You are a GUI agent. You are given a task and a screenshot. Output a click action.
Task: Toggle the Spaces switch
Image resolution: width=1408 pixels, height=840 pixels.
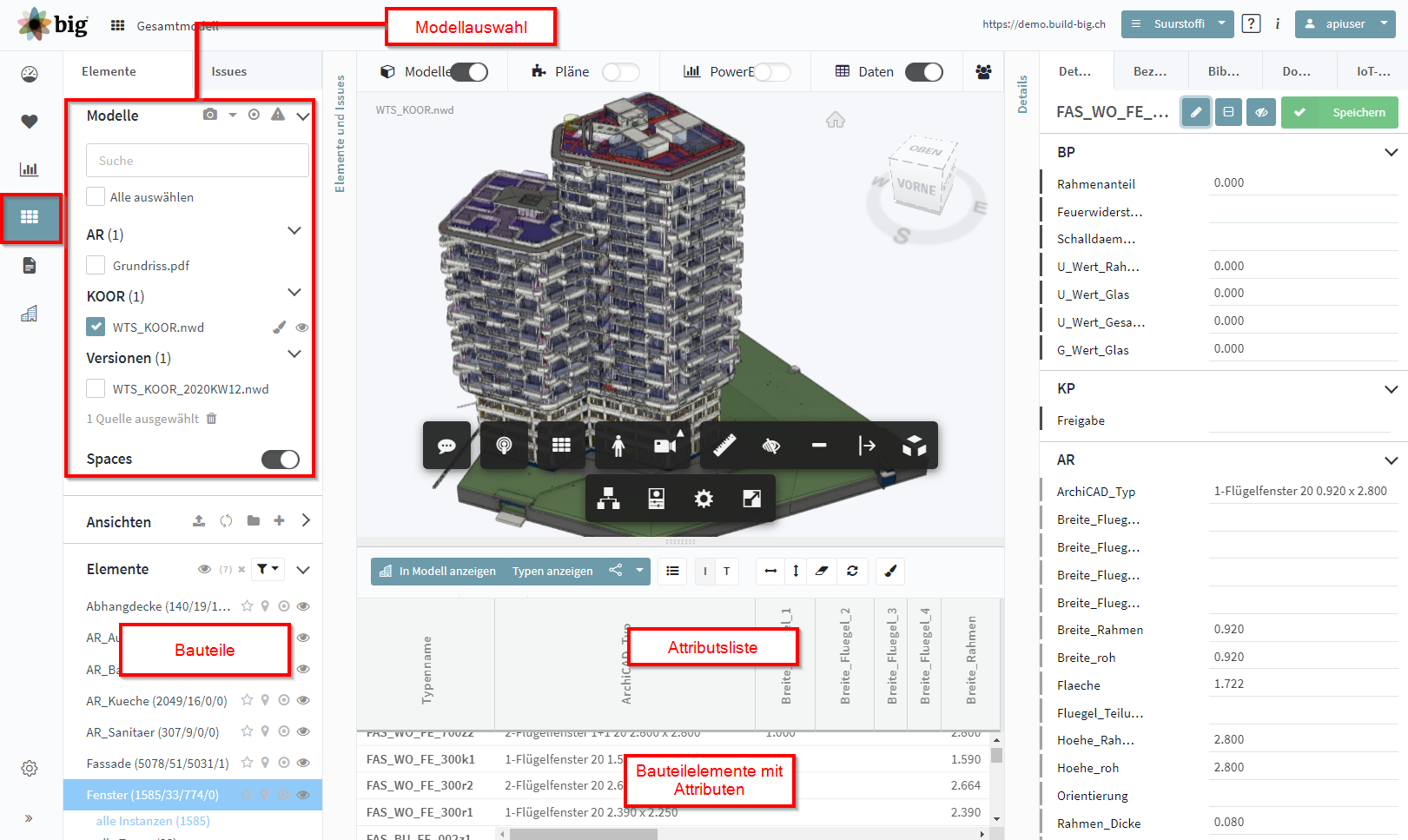click(281, 460)
